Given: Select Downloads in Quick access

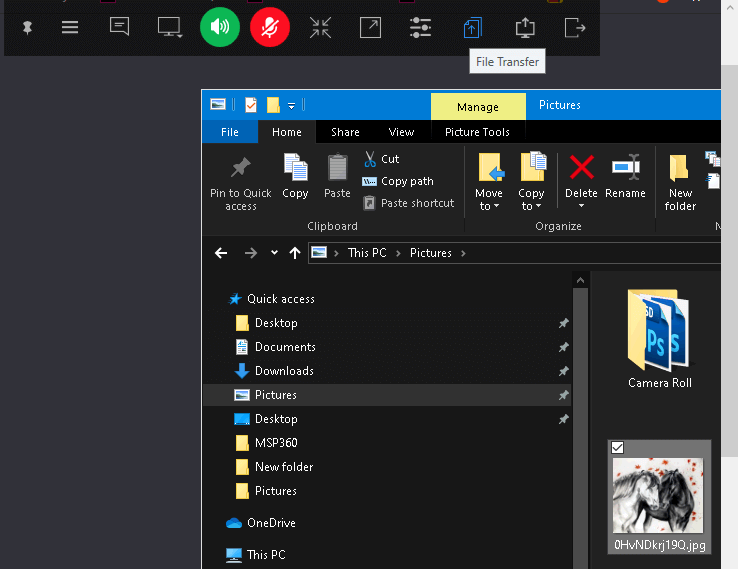Looking at the screenshot, I should pyautogui.click(x=283, y=371).
